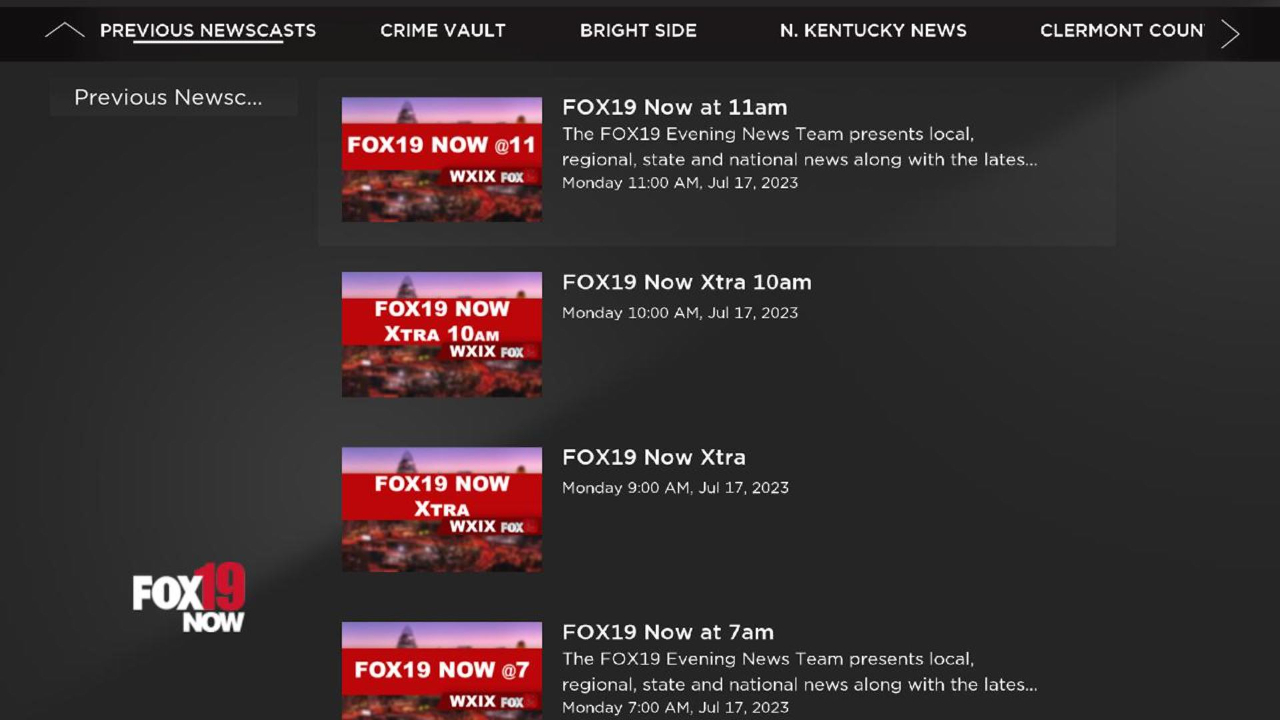Open the FOX19 NOW Xtra 10am thumbnail
The height and width of the screenshot is (720, 1280).
[442, 334]
